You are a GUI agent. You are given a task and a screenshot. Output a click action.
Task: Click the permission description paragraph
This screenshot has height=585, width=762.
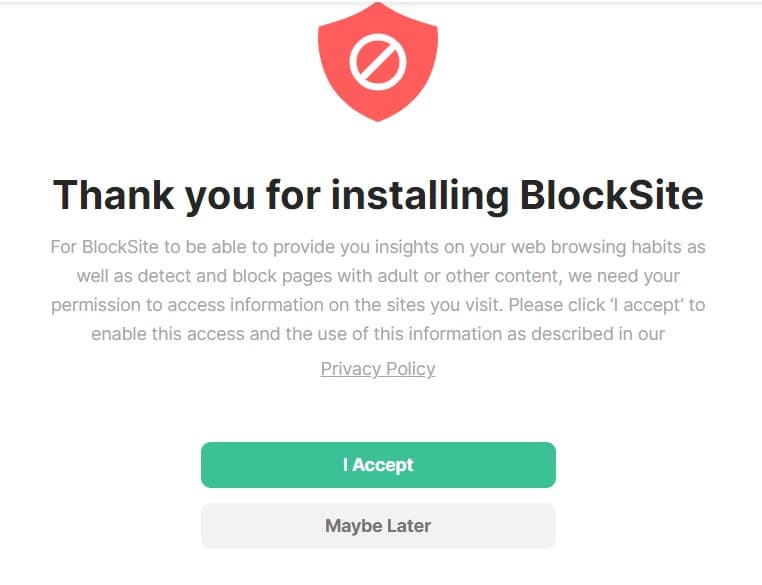click(378, 290)
